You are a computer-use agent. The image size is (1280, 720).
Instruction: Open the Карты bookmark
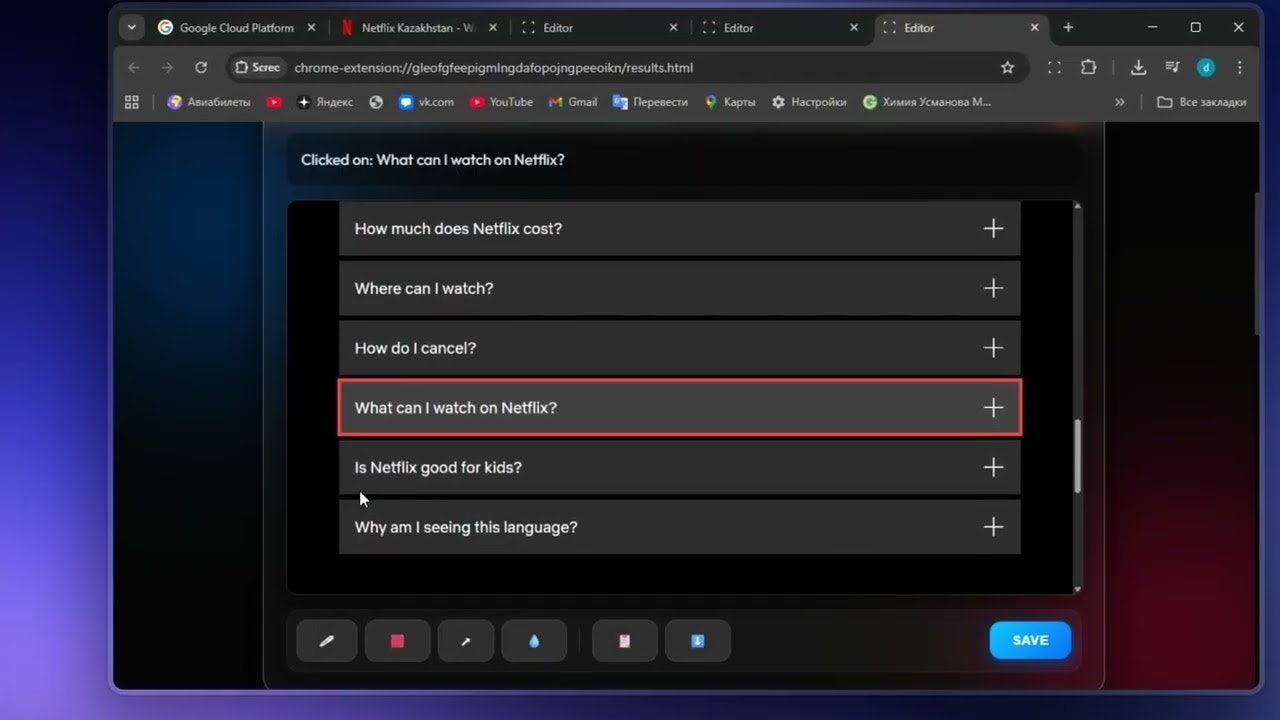730,102
